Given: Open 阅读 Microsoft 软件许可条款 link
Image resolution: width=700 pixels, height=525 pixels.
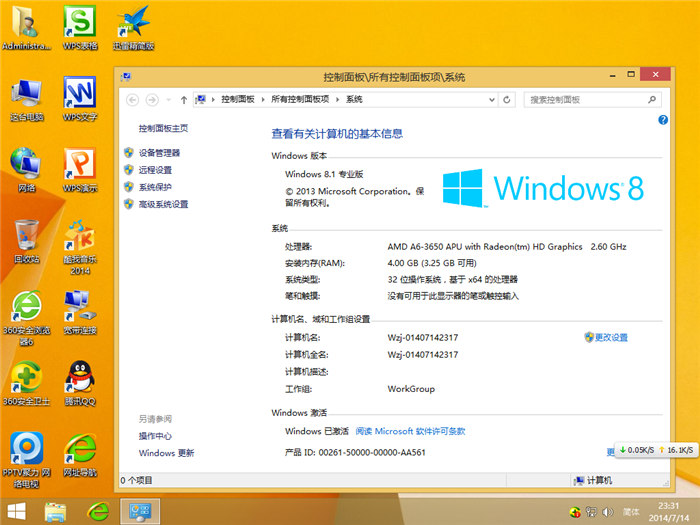Looking at the screenshot, I should pyautogui.click(x=410, y=431).
